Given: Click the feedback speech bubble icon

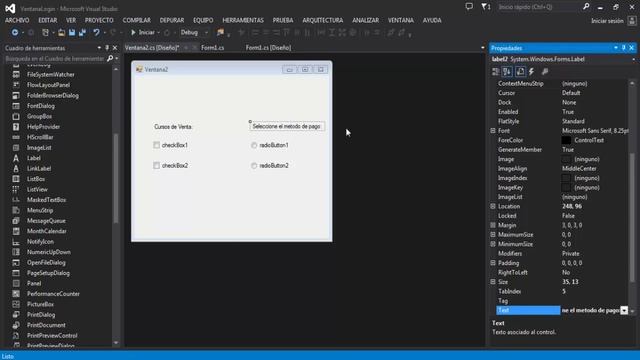Looking at the screenshot, I should coord(469,7).
